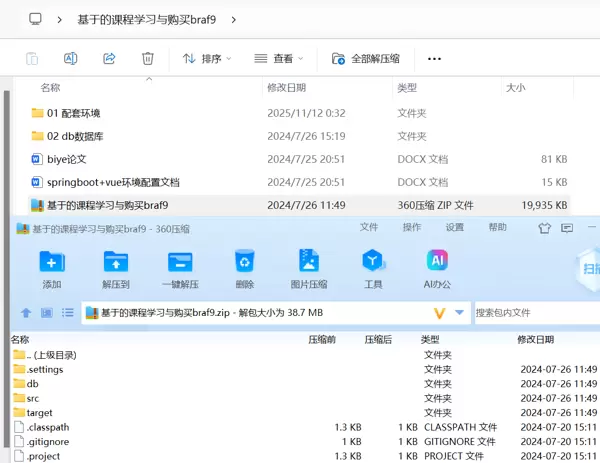Click the 全部解压缩 (Extract all) button
The image size is (600, 463).
click(x=366, y=59)
